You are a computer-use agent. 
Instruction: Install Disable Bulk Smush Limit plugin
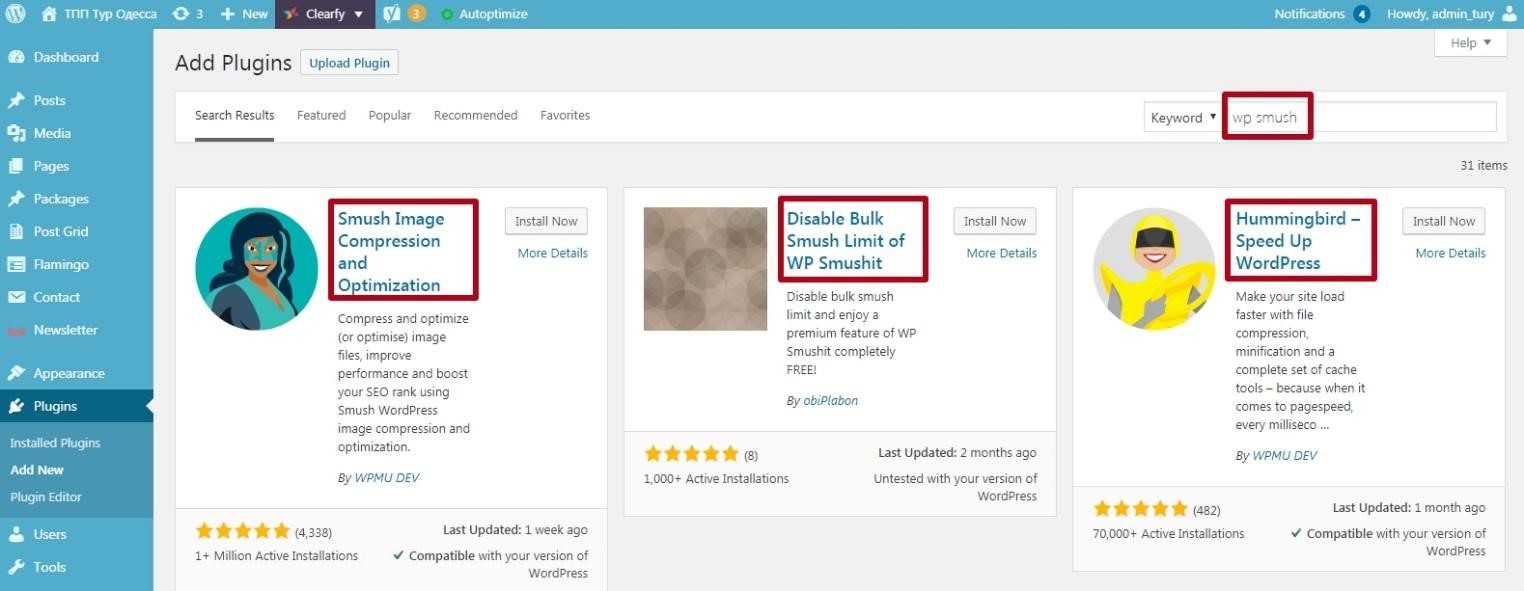tap(995, 221)
